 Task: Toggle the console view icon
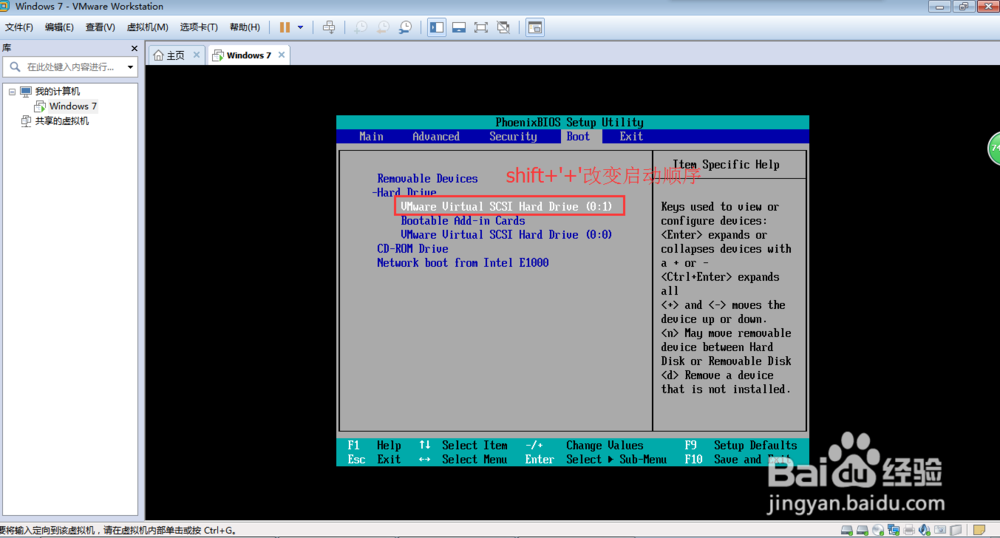[535, 27]
